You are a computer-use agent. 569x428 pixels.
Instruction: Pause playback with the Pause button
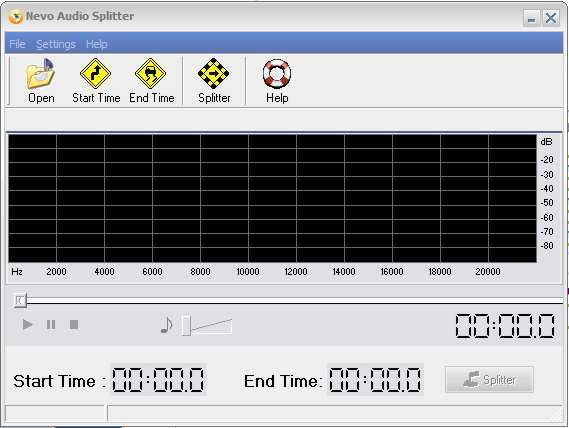pyautogui.click(x=51, y=324)
